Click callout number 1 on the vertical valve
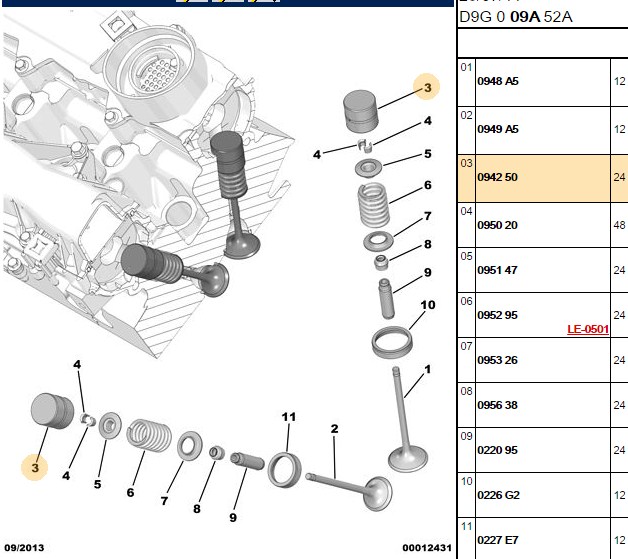 click(x=427, y=369)
